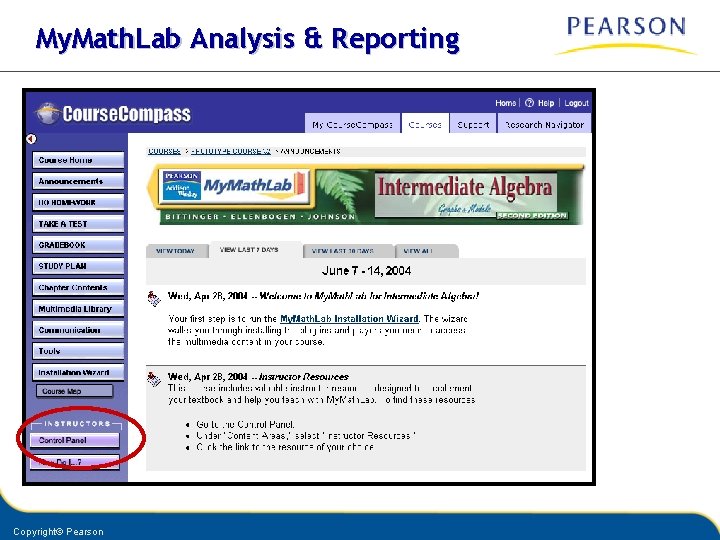
Task: Open the Study Plan button
Action: [x=78, y=266]
